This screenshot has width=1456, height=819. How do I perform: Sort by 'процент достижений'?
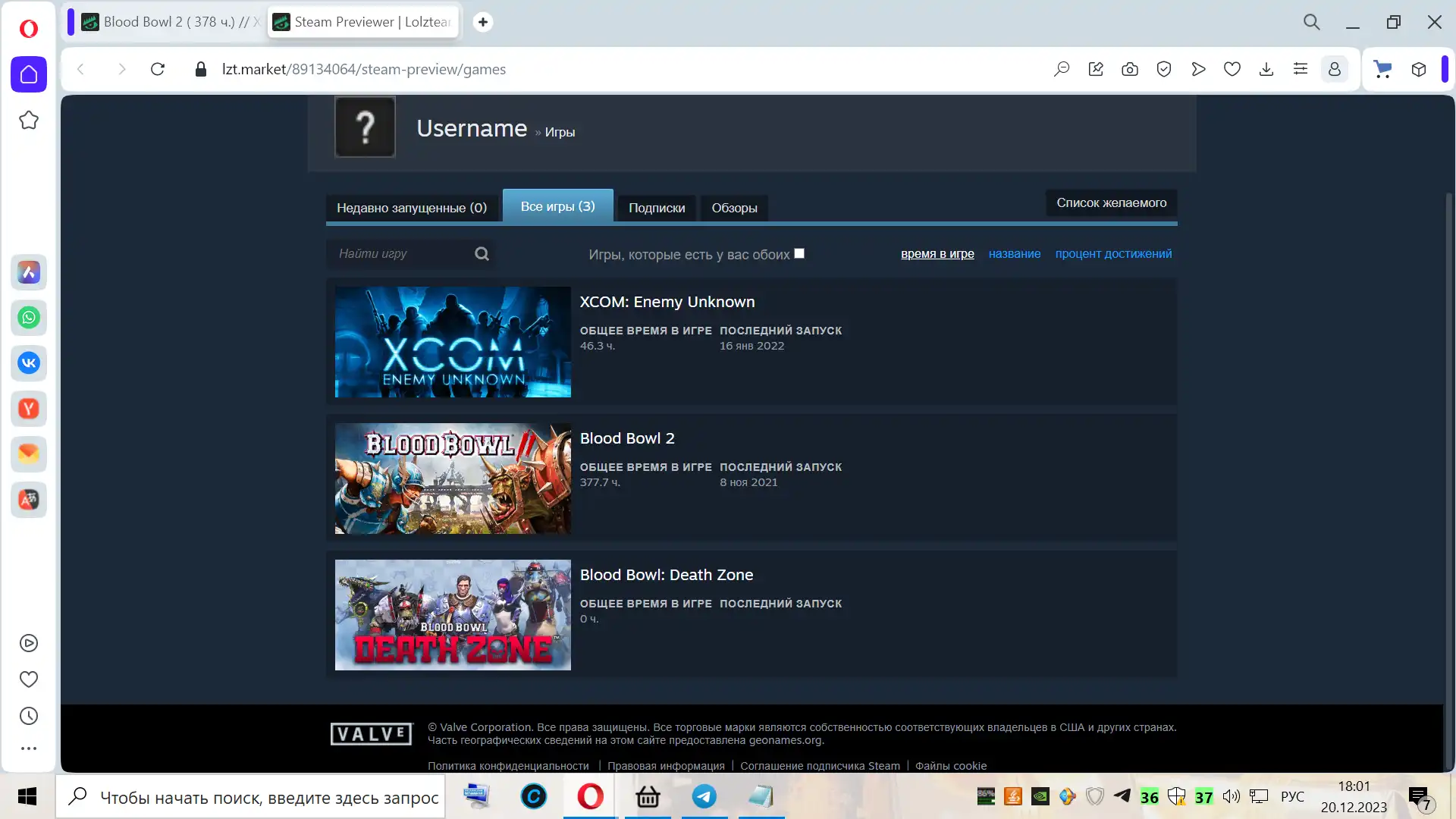tap(1113, 254)
